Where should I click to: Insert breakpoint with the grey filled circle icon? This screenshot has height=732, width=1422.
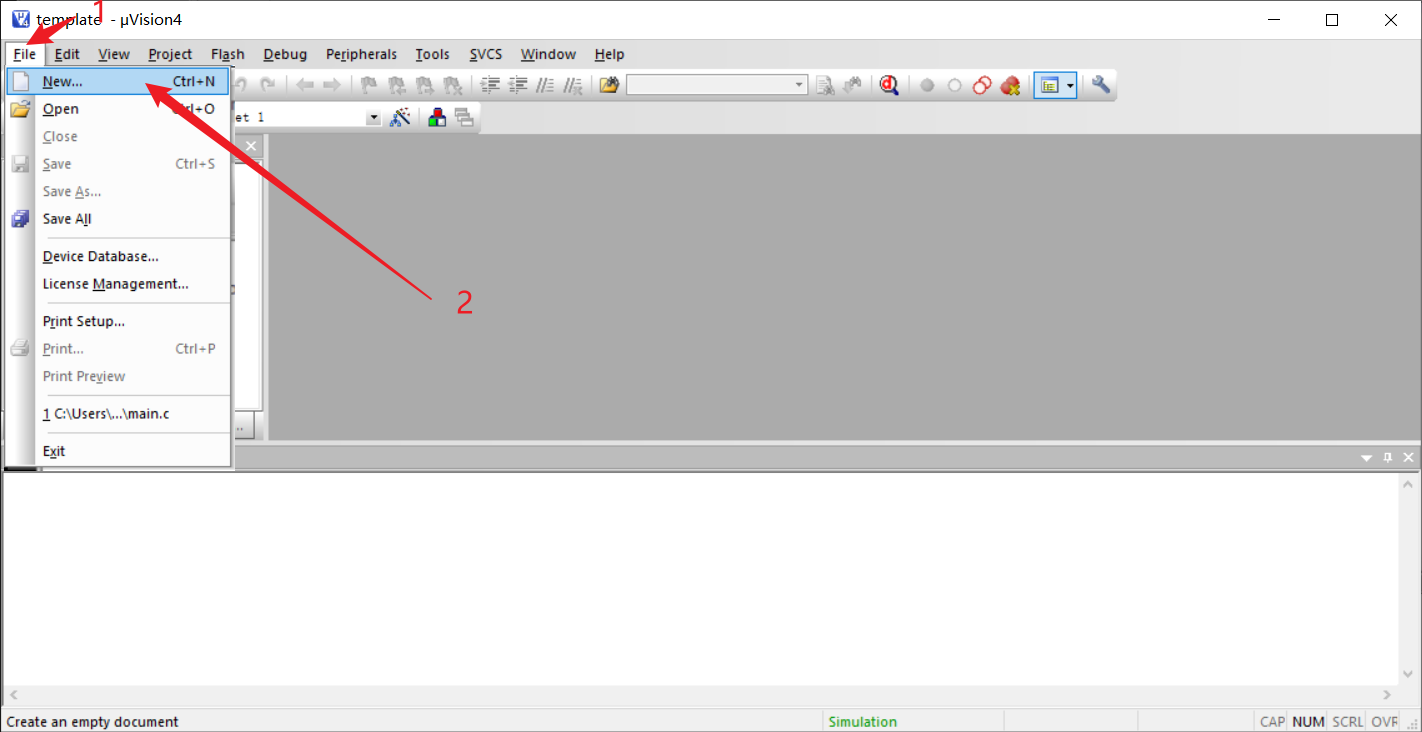click(x=927, y=86)
